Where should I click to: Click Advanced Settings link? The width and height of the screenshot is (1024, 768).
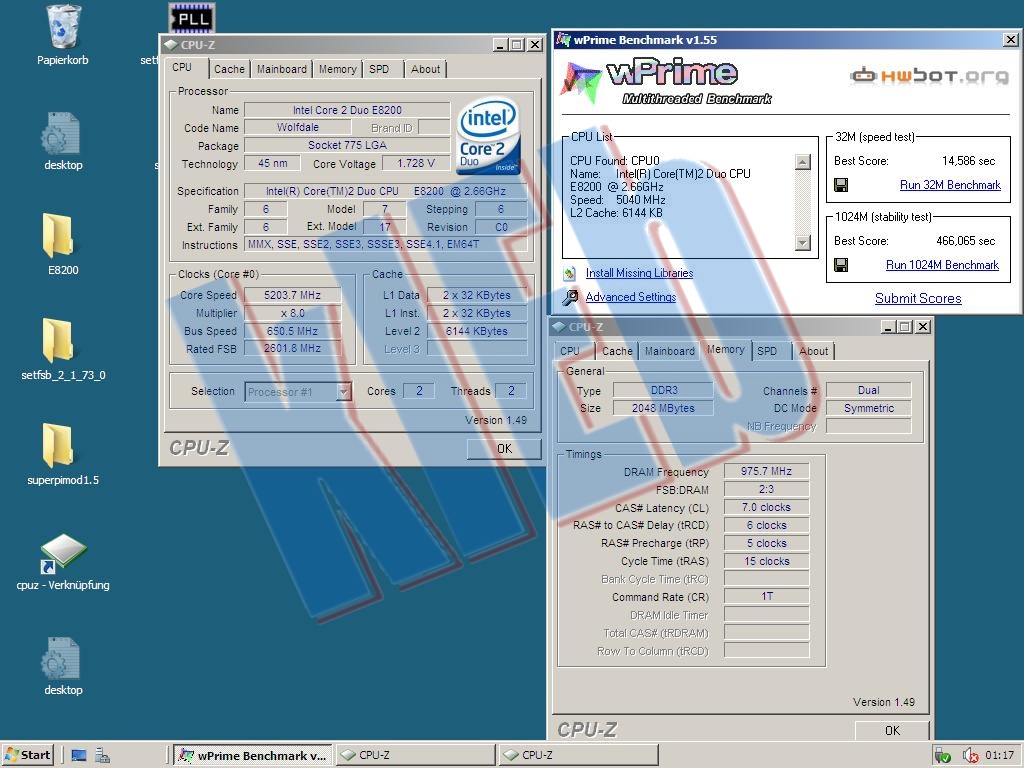tap(631, 297)
